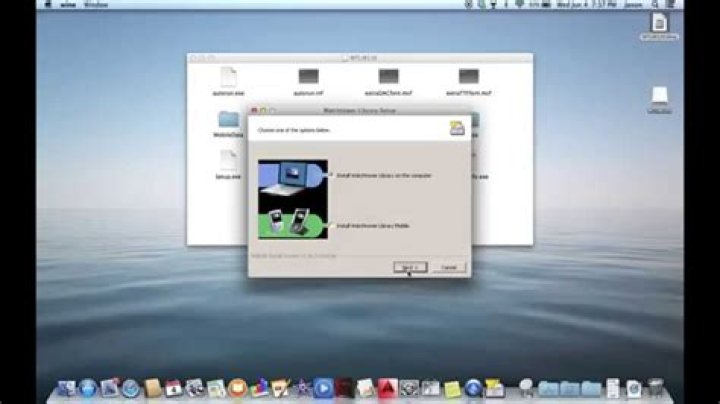
Task: Select the drive icon on the desktop
Action: pyautogui.click(x=659, y=97)
